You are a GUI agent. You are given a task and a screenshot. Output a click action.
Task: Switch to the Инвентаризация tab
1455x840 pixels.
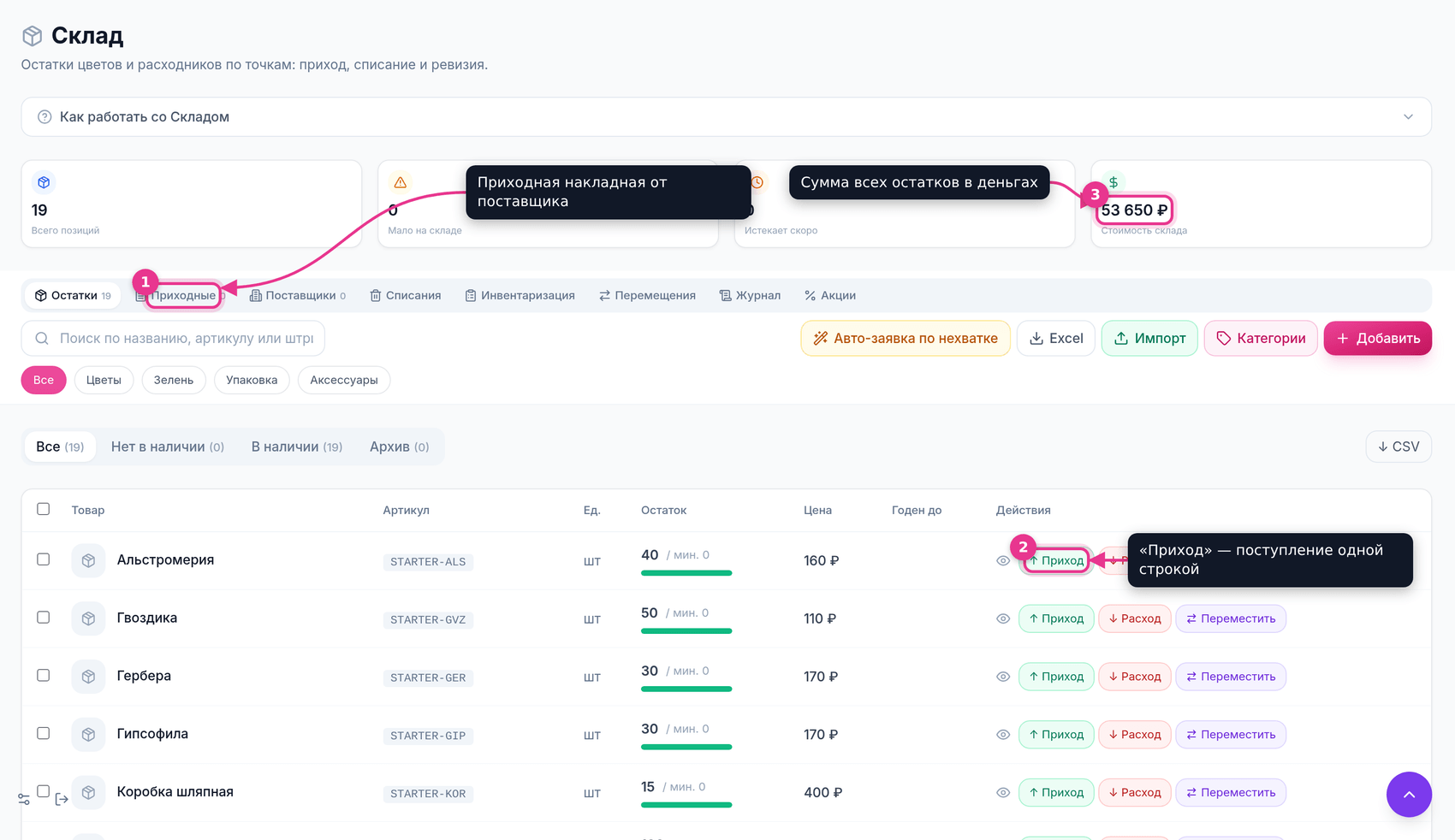point(520,295)
